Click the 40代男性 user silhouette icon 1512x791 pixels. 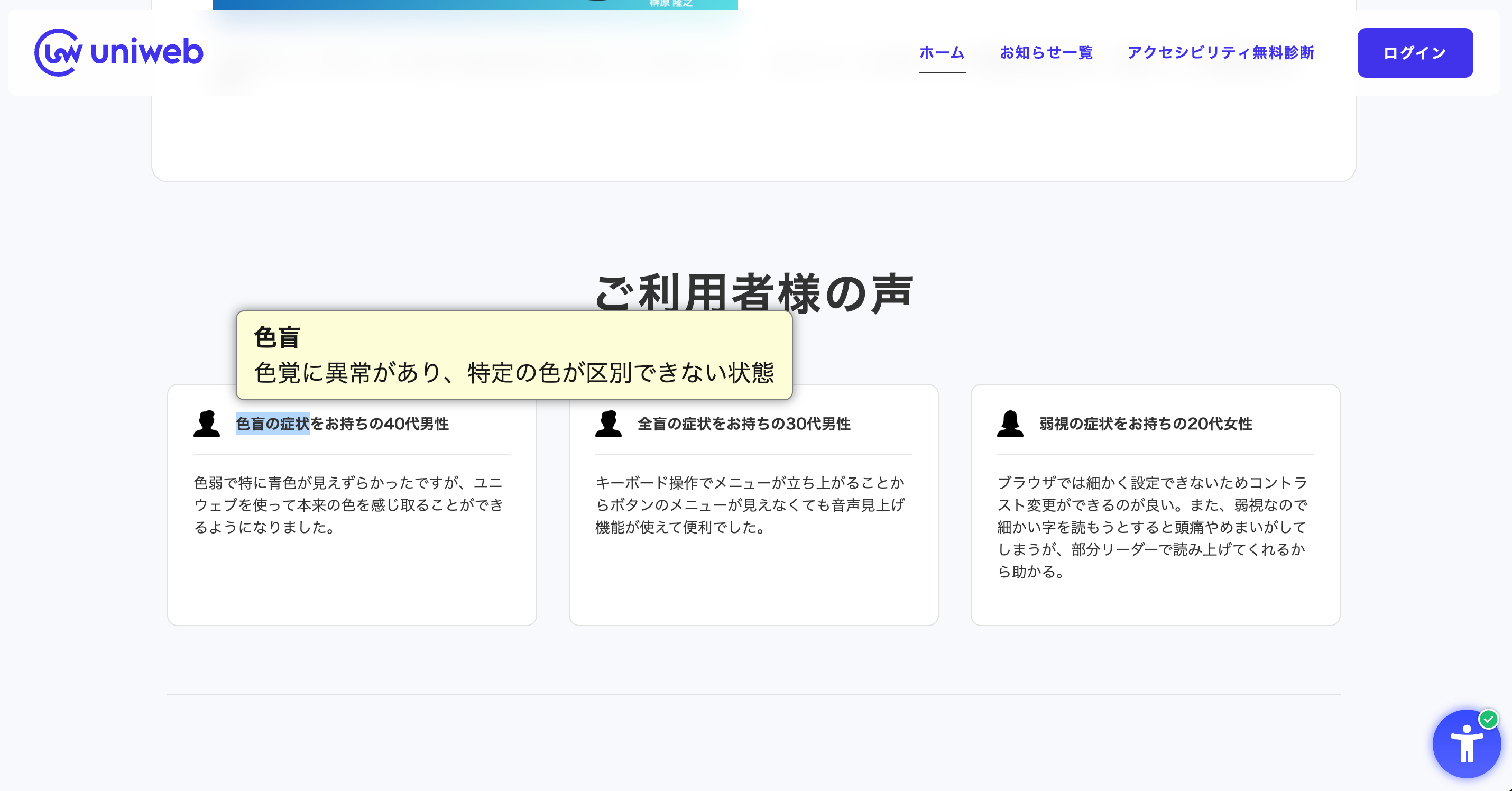coord(207,424)
